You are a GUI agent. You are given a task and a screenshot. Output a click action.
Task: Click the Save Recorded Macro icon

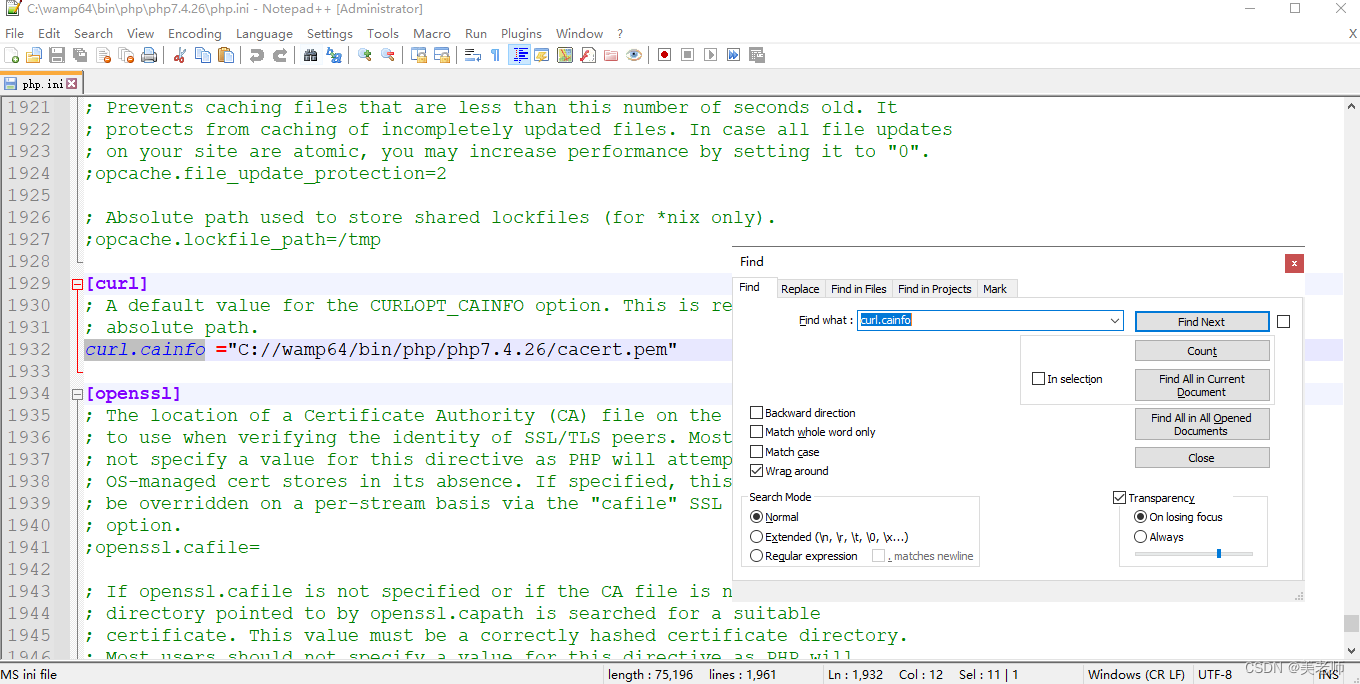point(756,55)
